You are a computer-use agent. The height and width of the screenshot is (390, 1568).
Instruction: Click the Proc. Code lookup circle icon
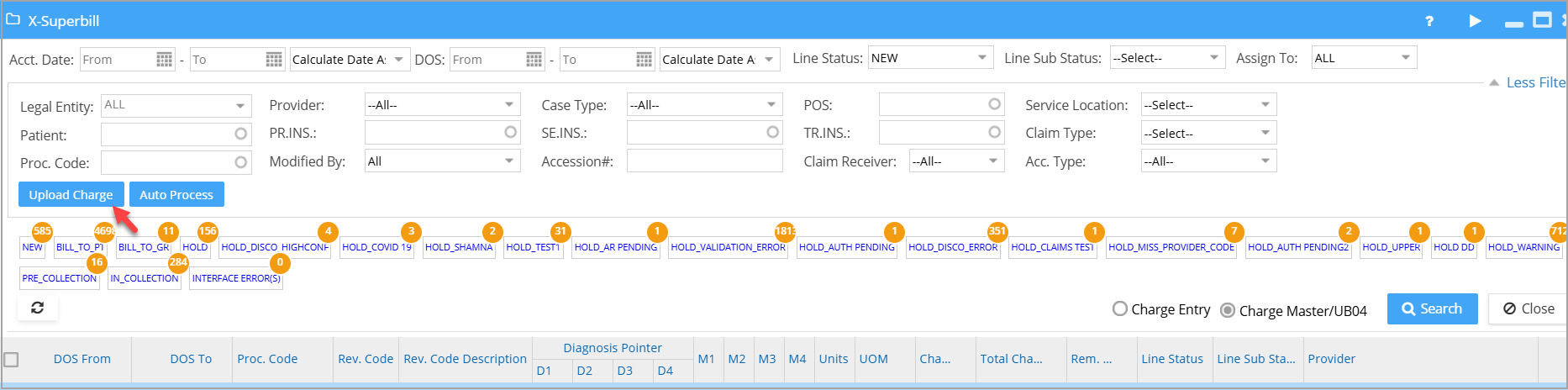coord(241,162)
